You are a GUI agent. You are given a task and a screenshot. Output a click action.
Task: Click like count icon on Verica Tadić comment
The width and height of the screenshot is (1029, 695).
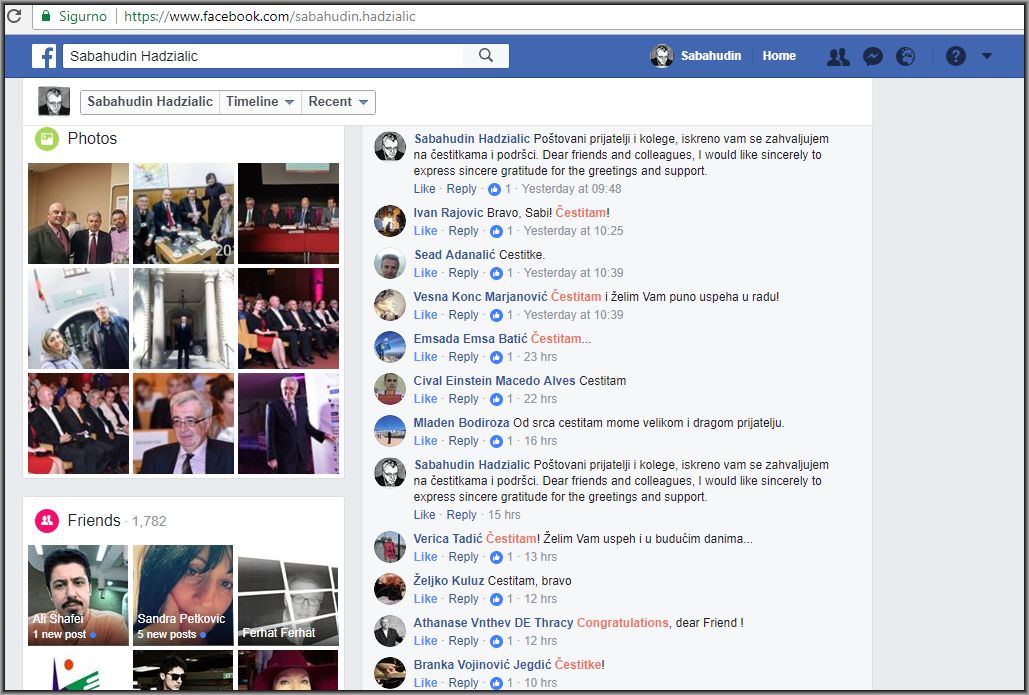[496, 557]
